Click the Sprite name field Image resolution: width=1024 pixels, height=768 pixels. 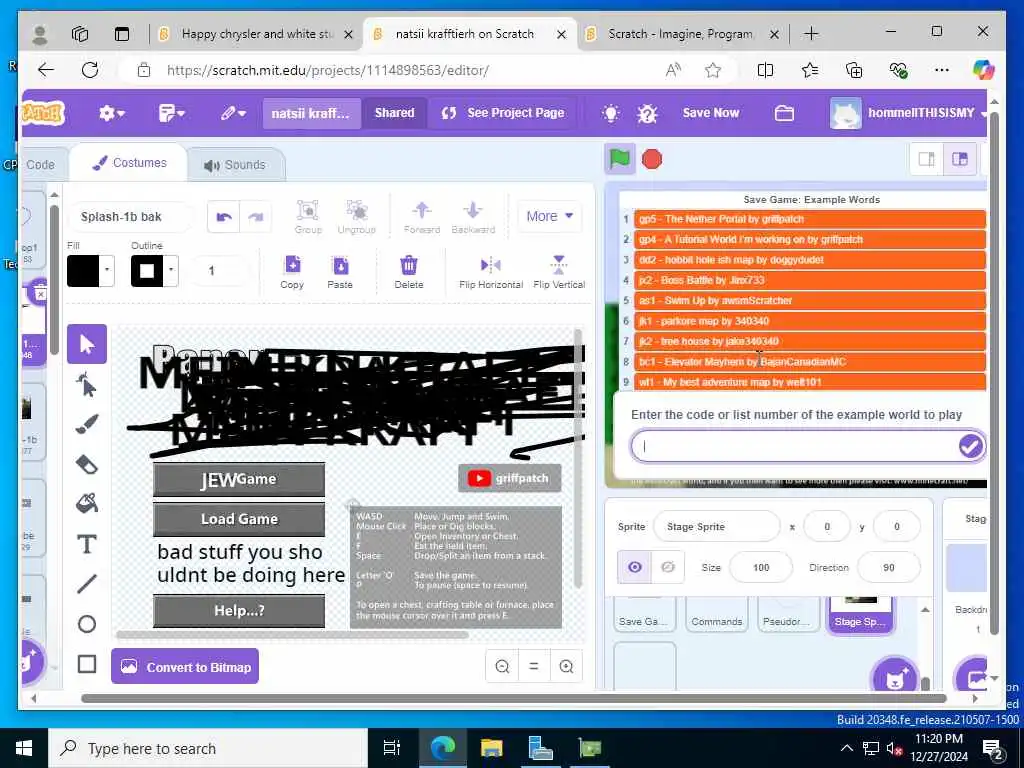[x=716, y=526]
